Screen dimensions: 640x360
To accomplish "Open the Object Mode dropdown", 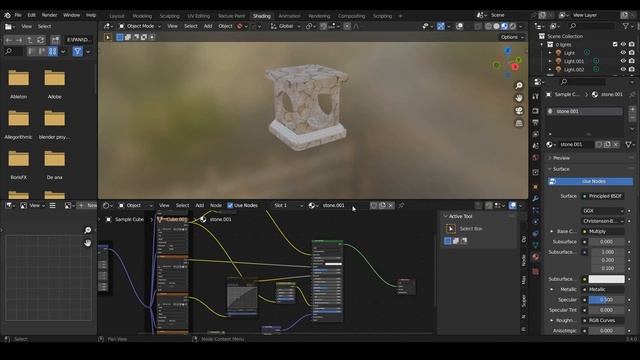I will [x=140, y=26].
